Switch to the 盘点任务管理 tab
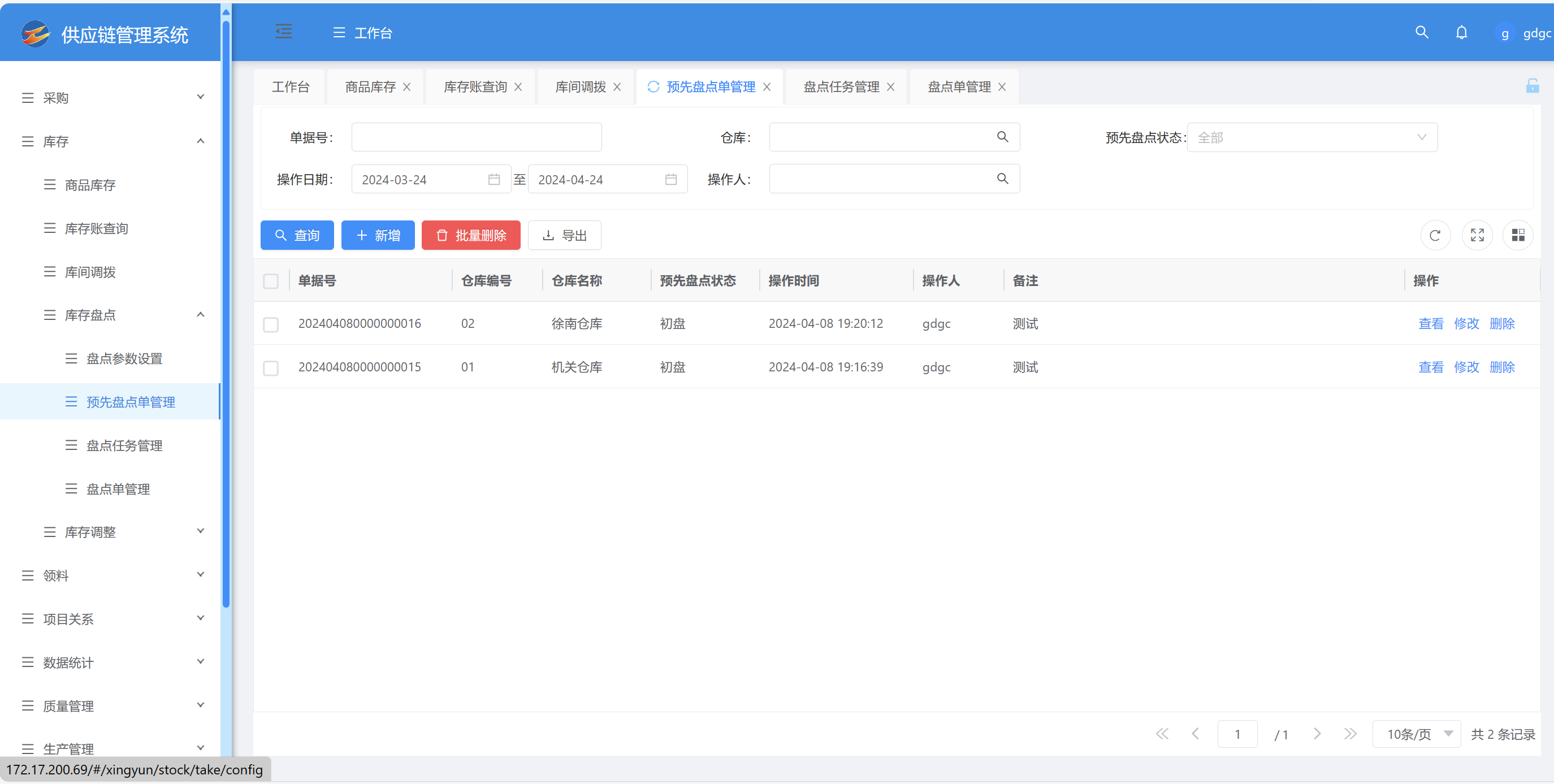Image resolution: width=1554 pixels, height=784 pixels. click(841, 87)
